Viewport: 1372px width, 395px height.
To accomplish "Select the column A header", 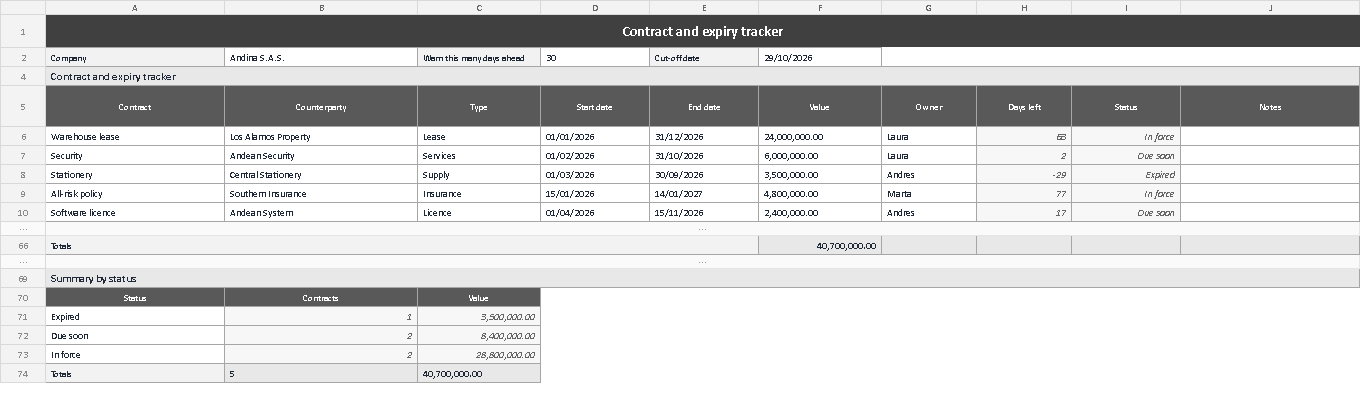I will pos(135,7).
